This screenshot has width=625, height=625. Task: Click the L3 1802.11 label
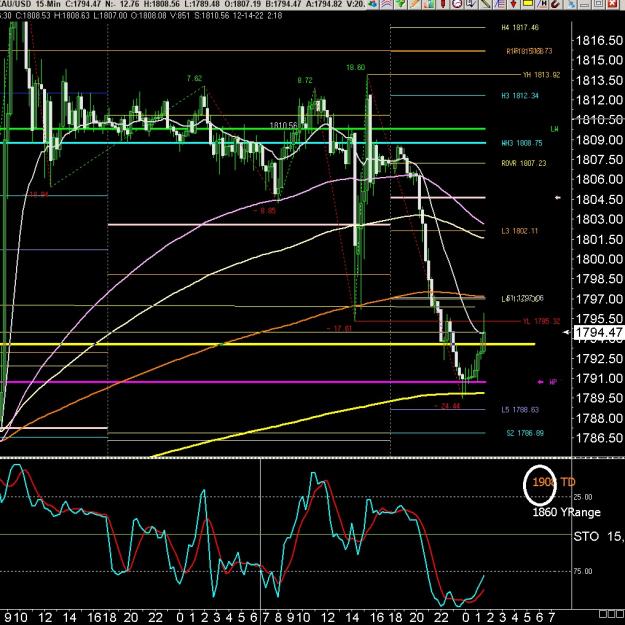click(520, 231)
